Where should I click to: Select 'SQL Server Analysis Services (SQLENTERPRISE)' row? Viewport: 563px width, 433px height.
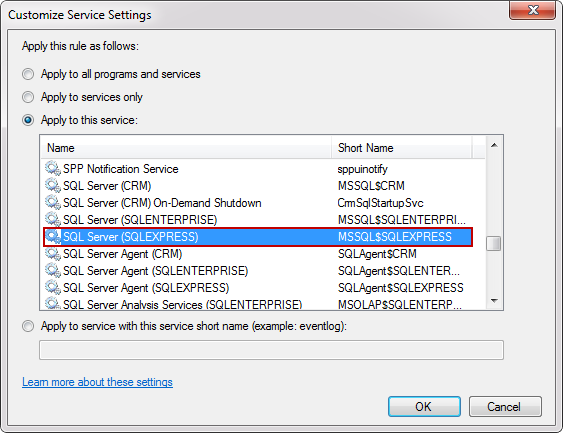pyautogui.click(x=257, y=304)
